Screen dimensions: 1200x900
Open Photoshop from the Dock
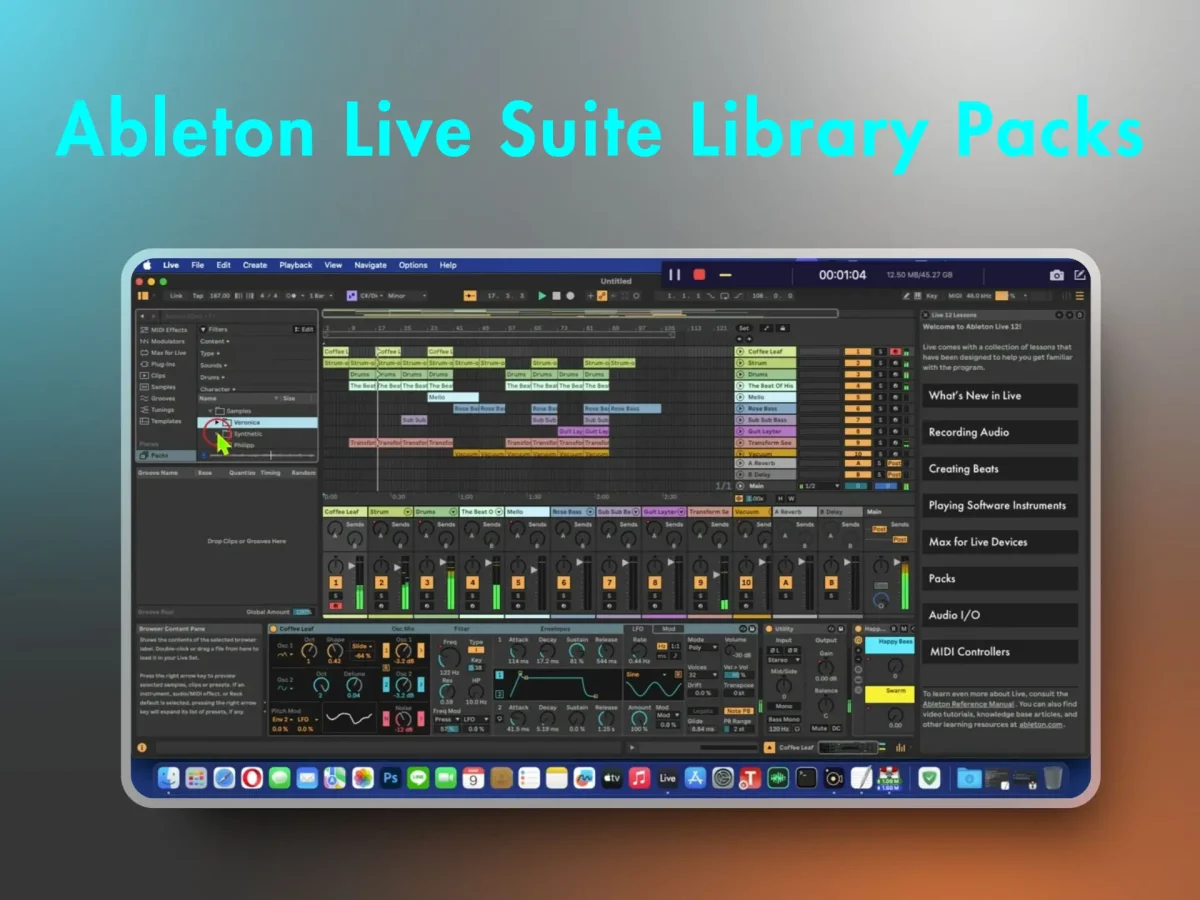coord(391,777)
